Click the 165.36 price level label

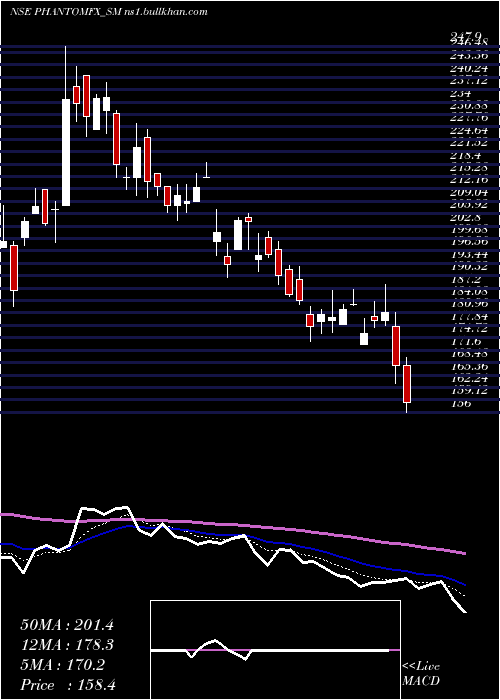(469, 367)
